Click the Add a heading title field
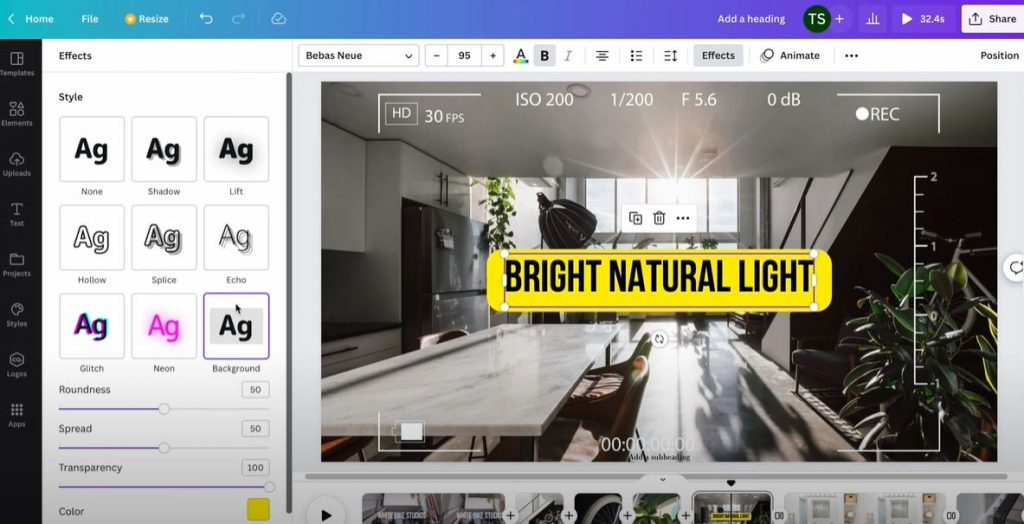 (751, 19)
